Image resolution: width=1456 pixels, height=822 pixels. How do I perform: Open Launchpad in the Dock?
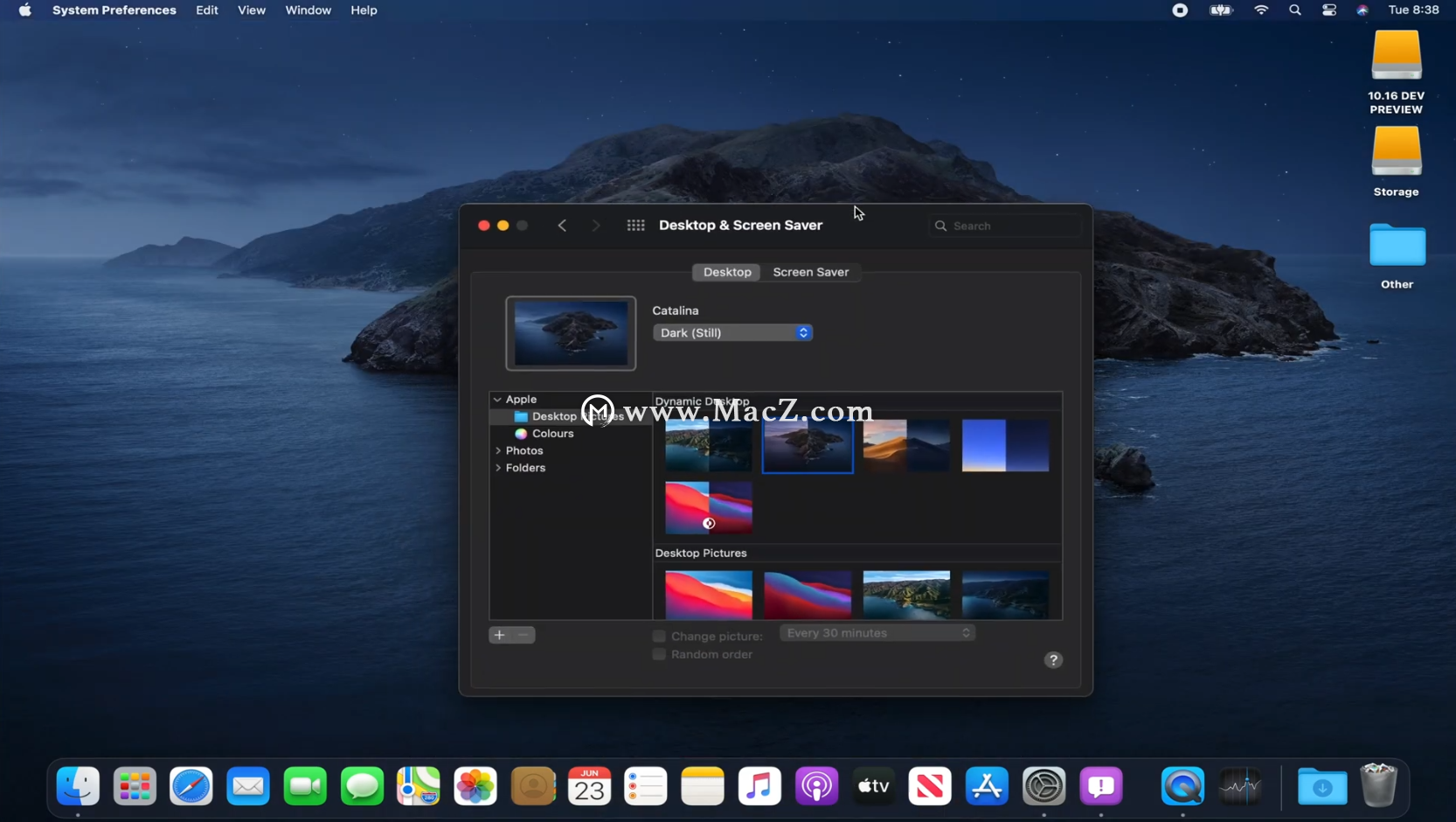point(135,786)
